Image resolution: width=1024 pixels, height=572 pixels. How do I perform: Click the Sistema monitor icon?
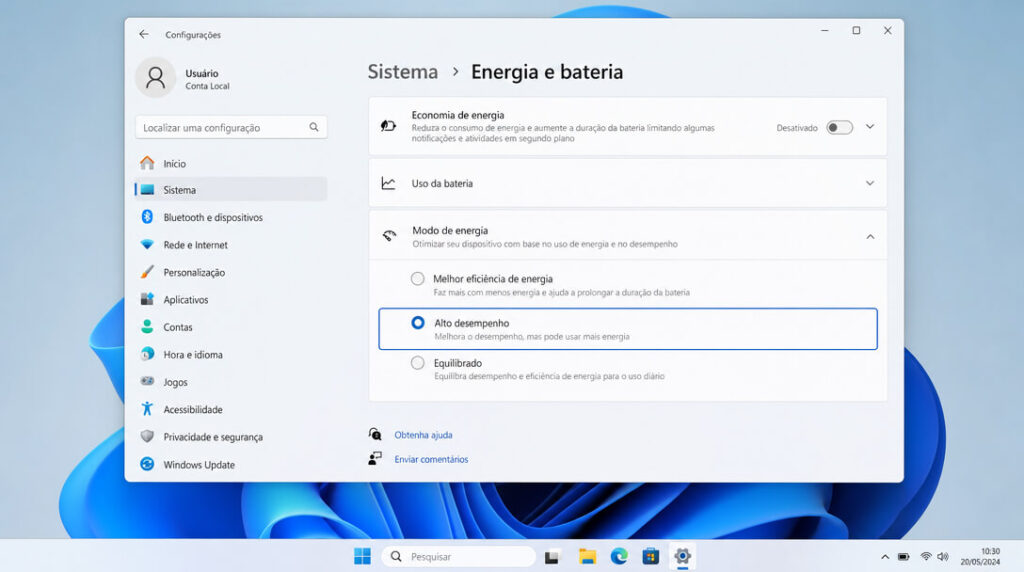[x=148, y=190]
